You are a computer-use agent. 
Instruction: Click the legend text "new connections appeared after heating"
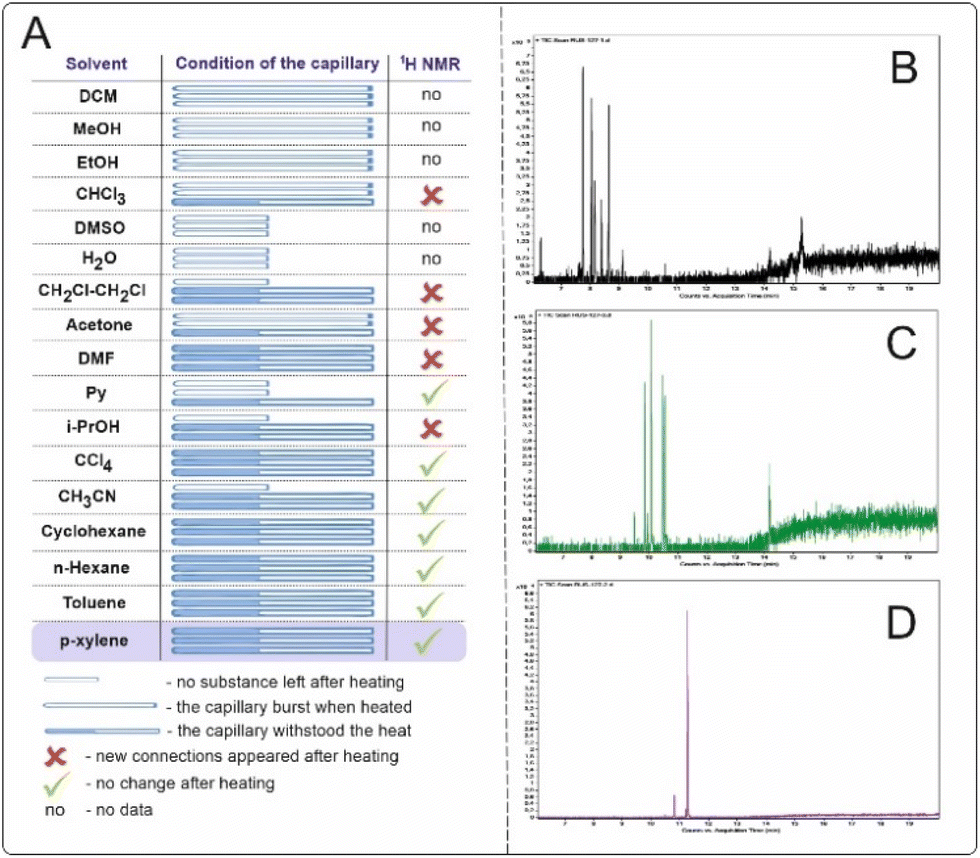[247, 756]
